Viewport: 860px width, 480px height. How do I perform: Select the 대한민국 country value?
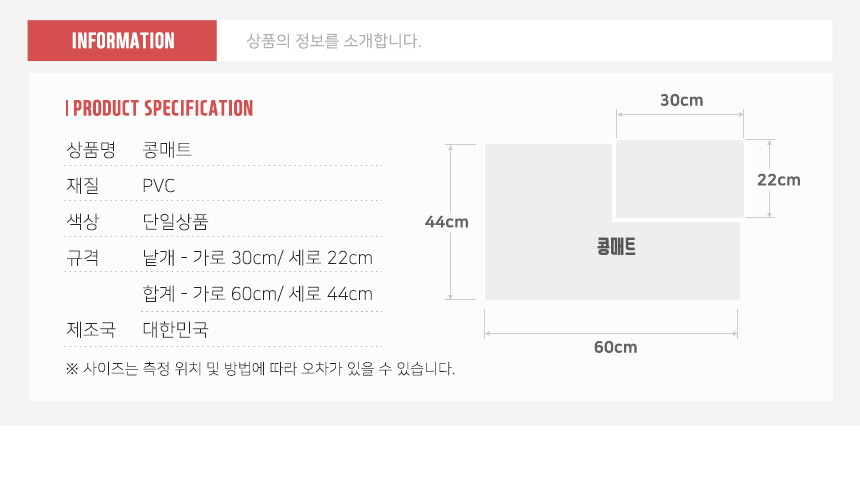(x=175, y=329)
